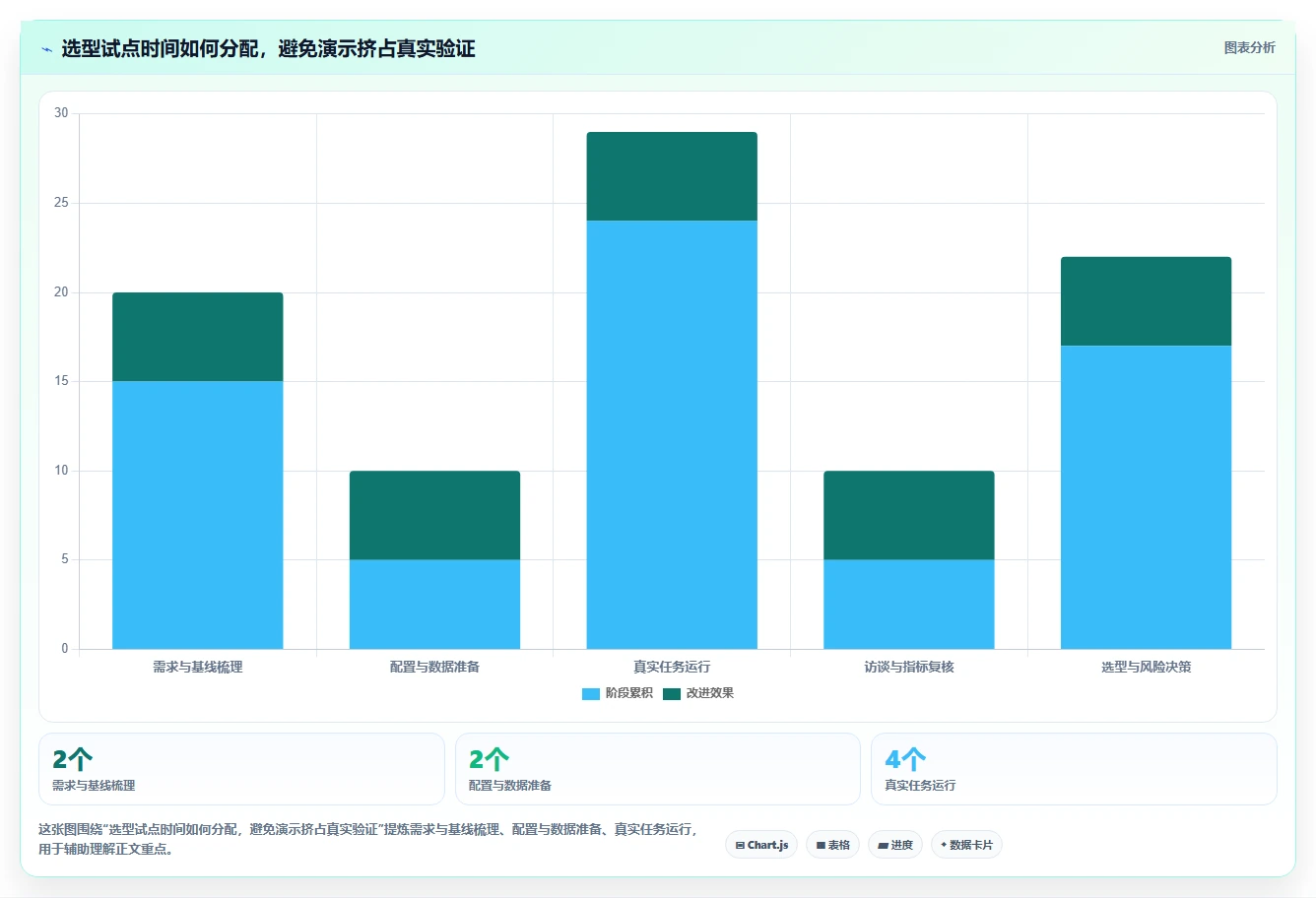
Task: Click the 阶段累积 legend label
Action: (x=628, y=693)
